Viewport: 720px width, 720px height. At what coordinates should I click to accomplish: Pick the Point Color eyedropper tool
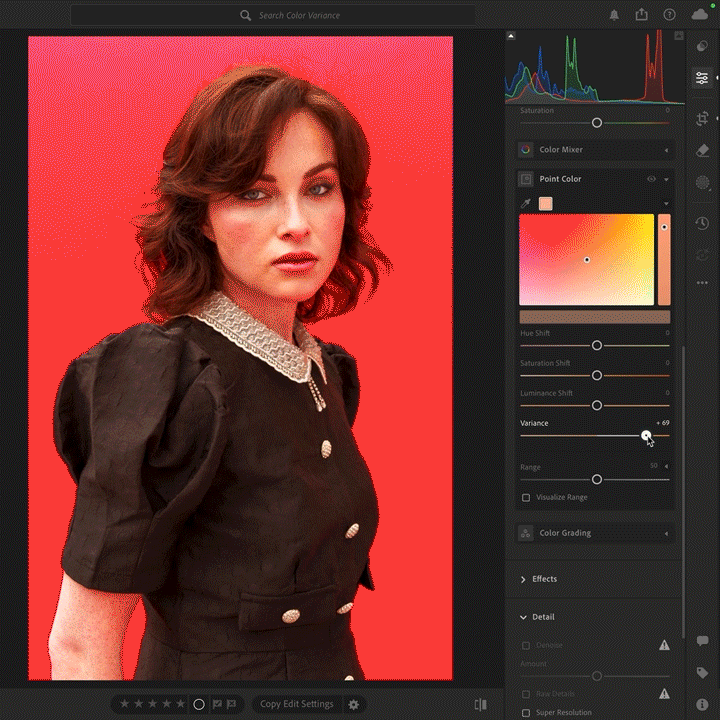click(x=526, y=203)
